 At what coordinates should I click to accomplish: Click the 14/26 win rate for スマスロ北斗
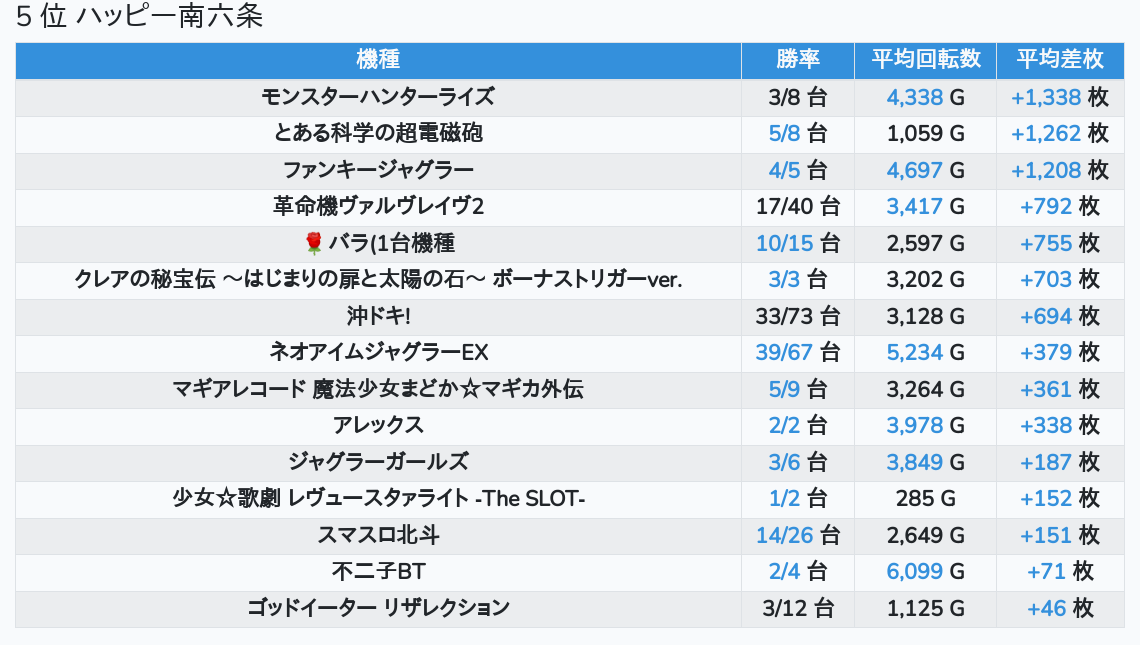(x=785, y=535)
